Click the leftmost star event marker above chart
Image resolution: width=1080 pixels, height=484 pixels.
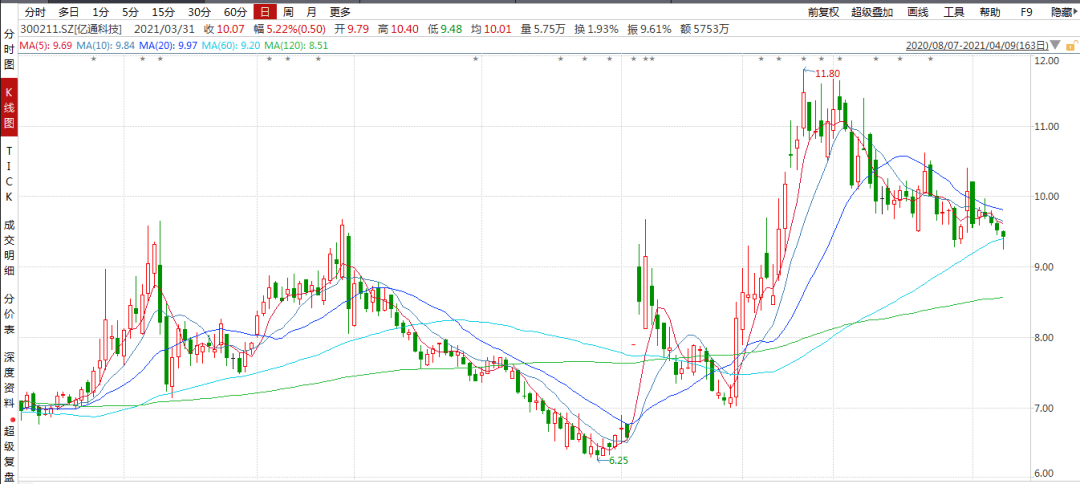click(x=94, y=60)
